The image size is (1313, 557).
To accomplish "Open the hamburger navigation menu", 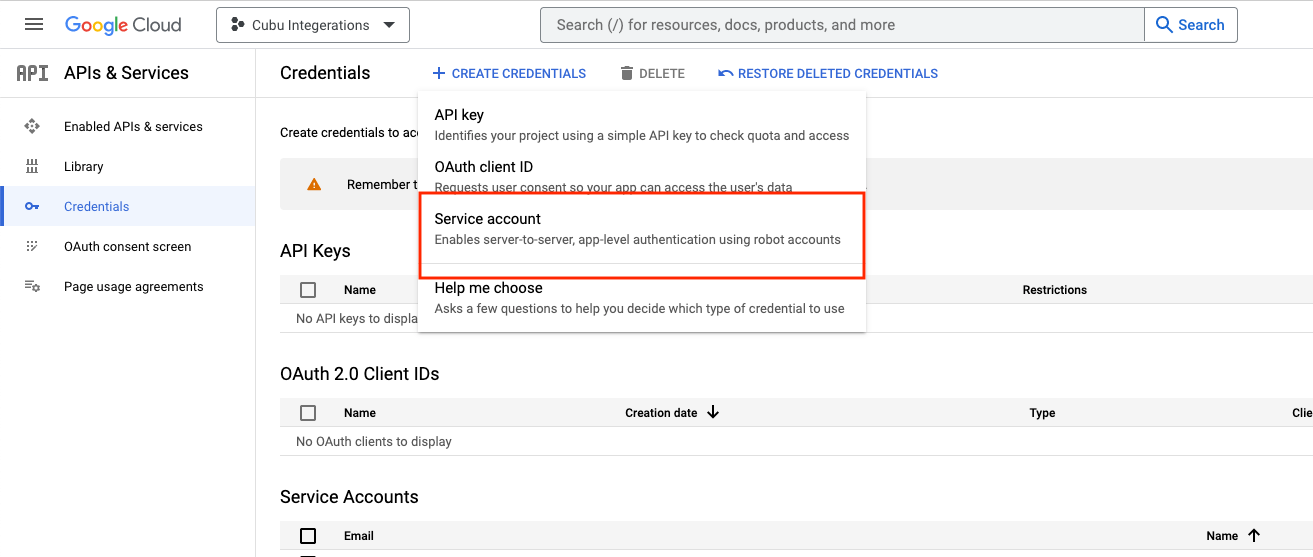I will click(x=34, y=25).
